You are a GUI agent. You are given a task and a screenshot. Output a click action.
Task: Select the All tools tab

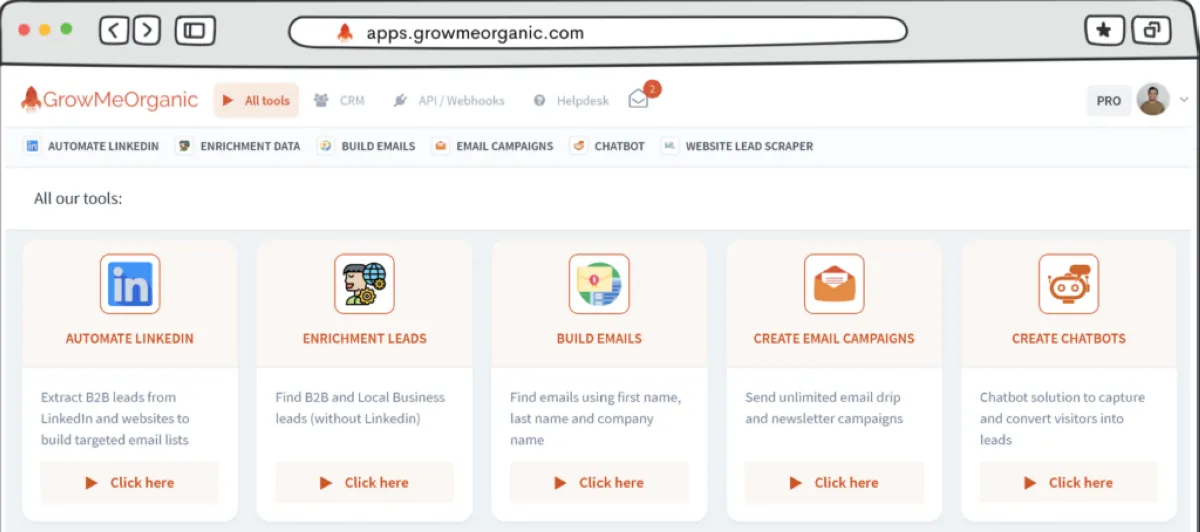coord(256,100)
